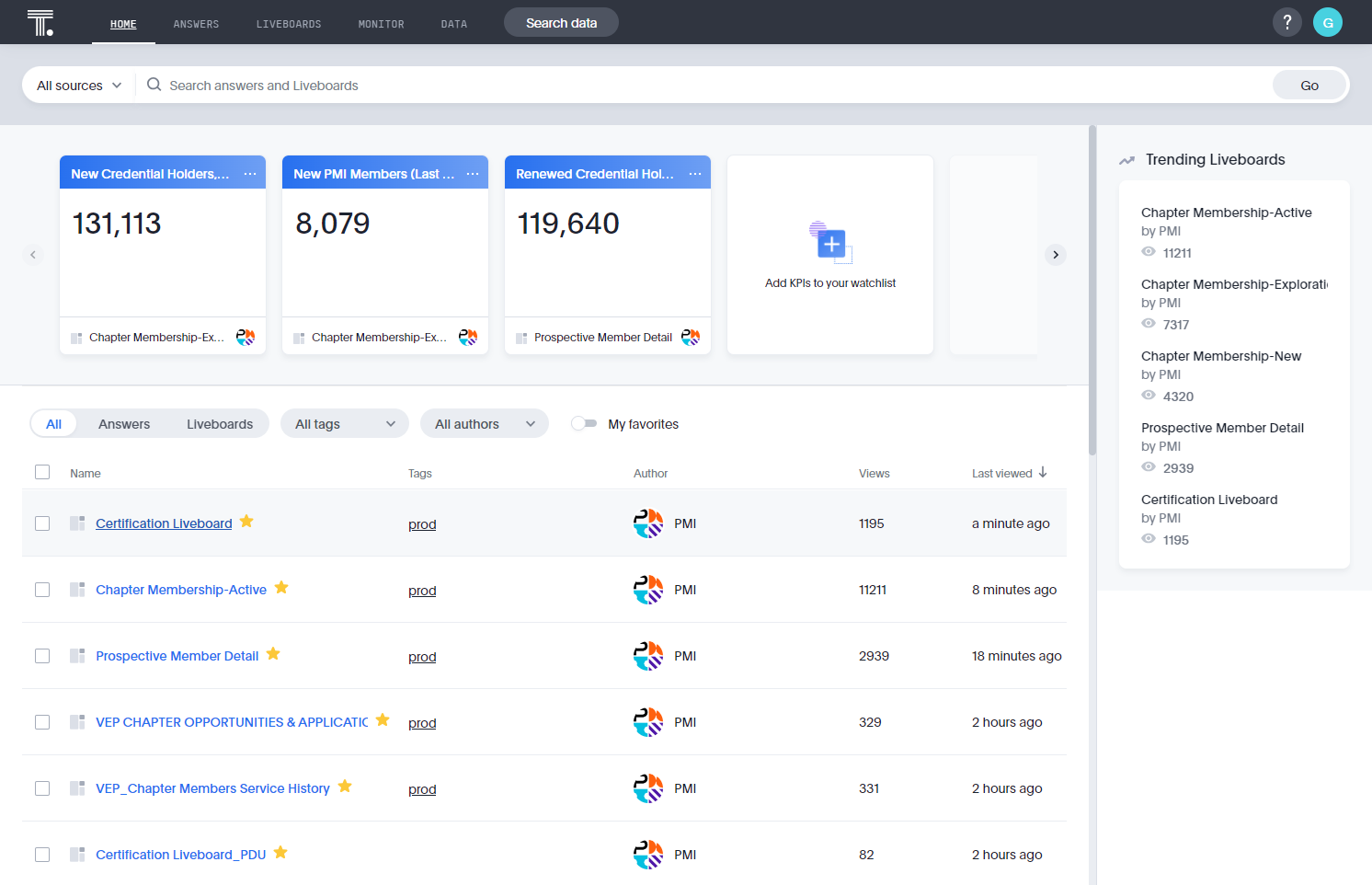Click the sort arrow next to Last viewed

pyautogui.click(x=1043, y=473)
